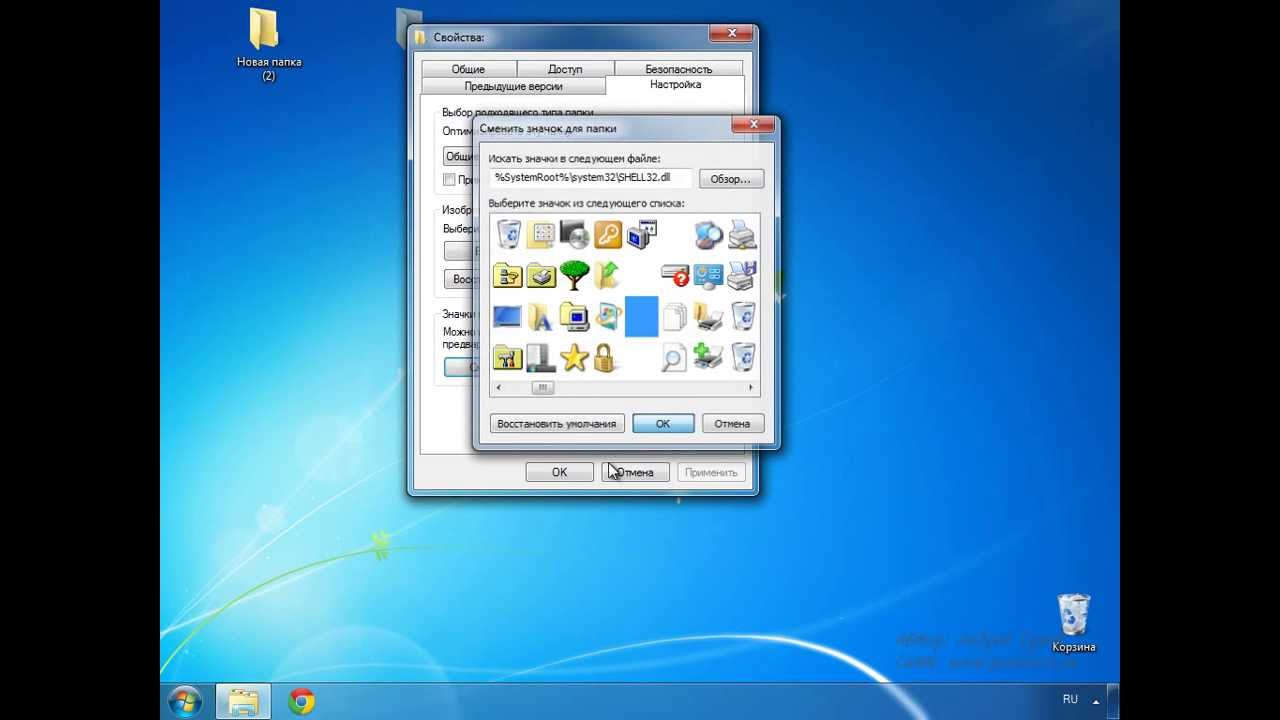Click OK in the Свойства window
The height and width of the screenshot is (720, 1280).
pyautogui.click(x=559, y=472)
